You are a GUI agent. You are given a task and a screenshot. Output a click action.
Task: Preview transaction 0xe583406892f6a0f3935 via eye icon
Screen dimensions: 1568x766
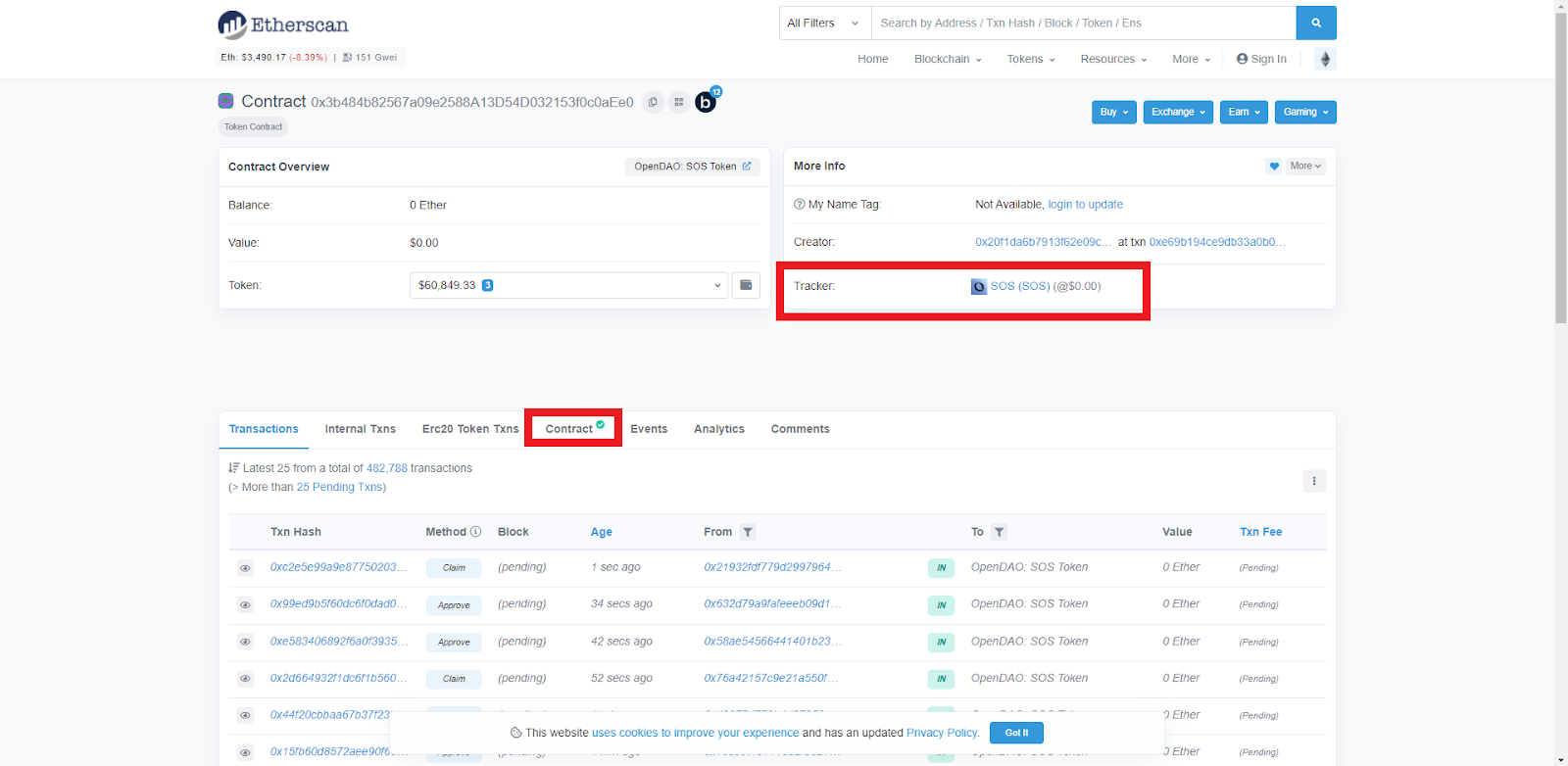[245, 642]
